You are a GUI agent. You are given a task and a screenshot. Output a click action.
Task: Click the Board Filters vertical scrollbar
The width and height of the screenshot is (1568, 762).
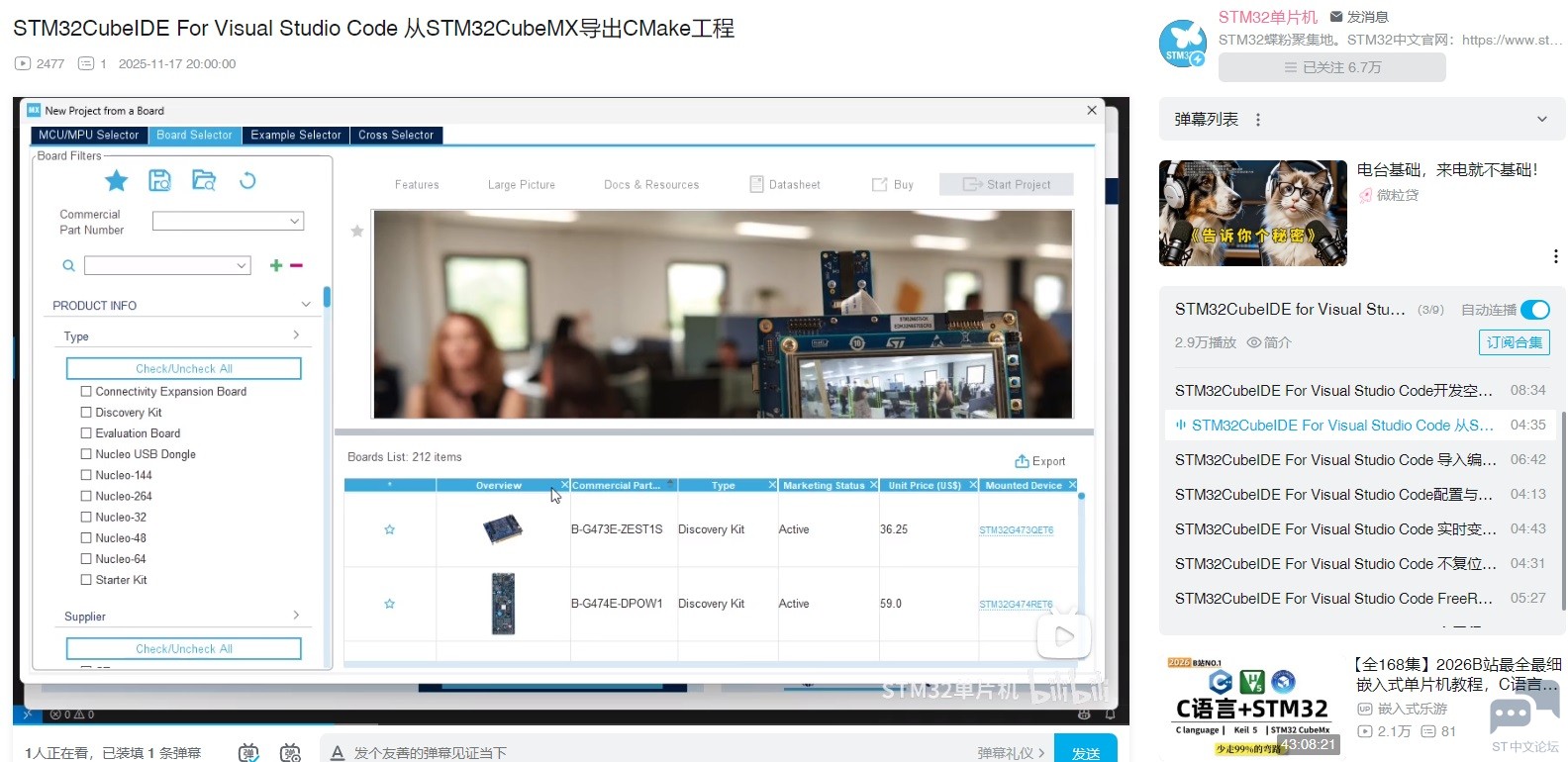pyautogui.click(x=327, y=297)
